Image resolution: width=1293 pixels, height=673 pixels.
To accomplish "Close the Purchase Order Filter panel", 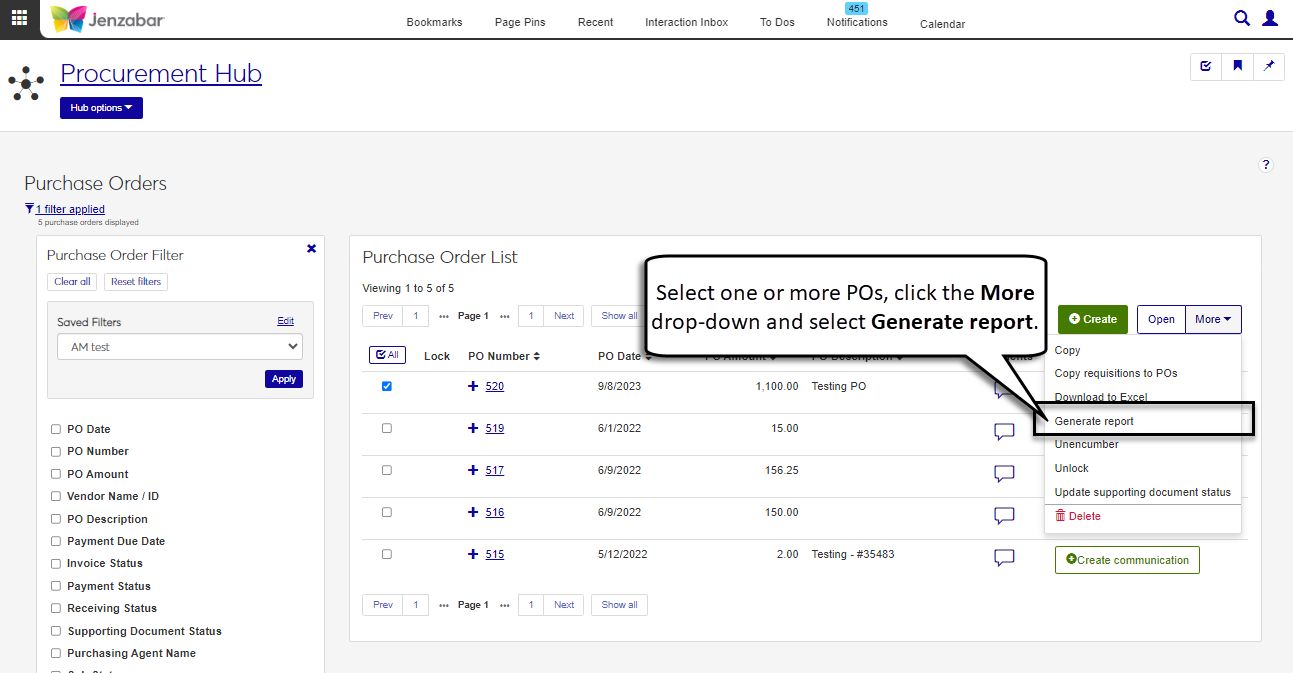I will [311, 248].
